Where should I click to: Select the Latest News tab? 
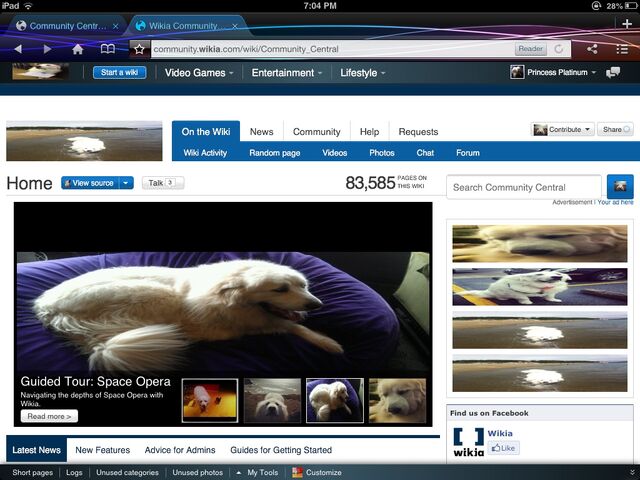point(36,450)
